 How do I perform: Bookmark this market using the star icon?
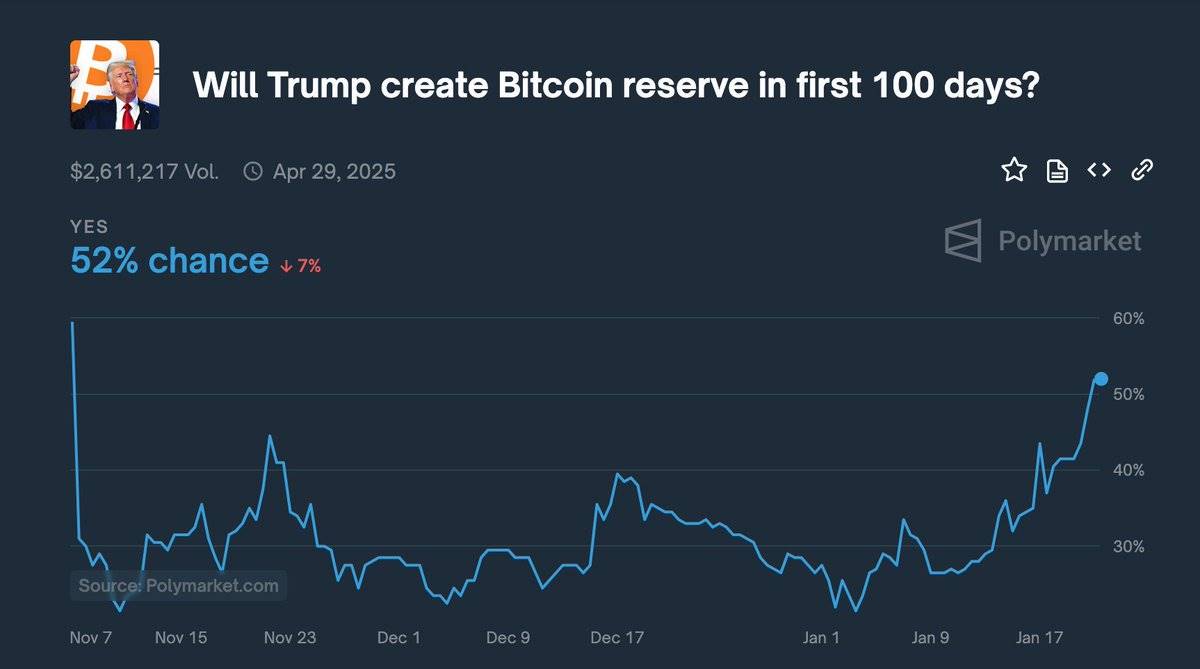click(x=1014, y=170)
